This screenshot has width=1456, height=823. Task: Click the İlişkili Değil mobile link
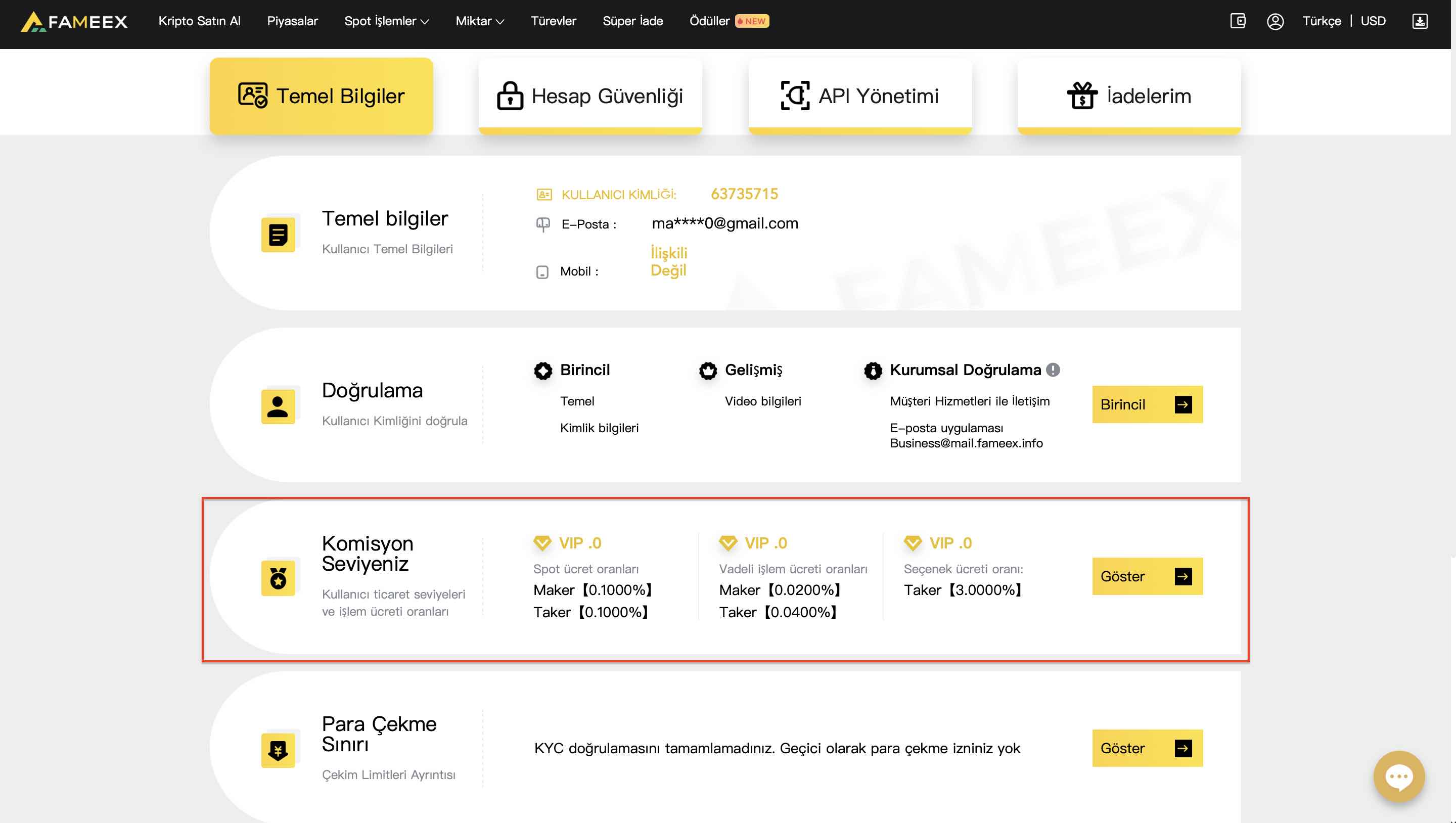click(669, 261)
